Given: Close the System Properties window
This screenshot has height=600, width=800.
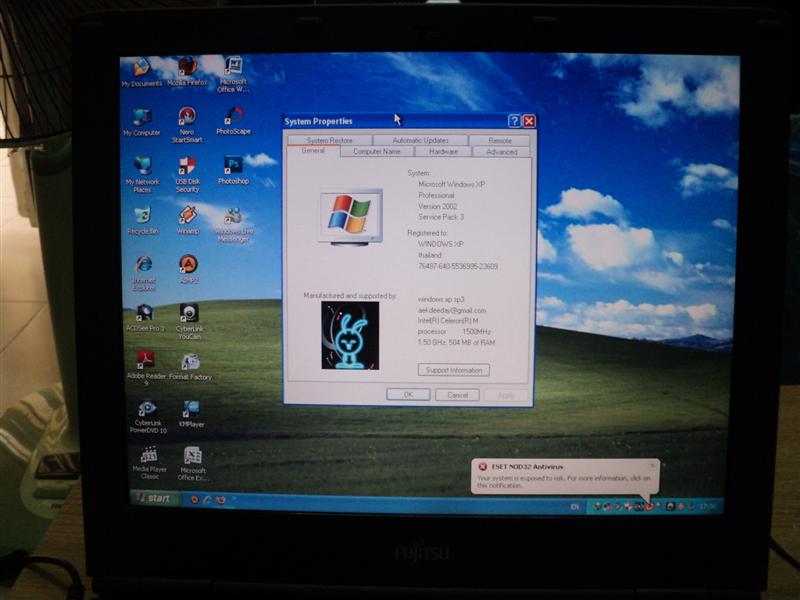Looking at the screenshot, I should point(529,121).
